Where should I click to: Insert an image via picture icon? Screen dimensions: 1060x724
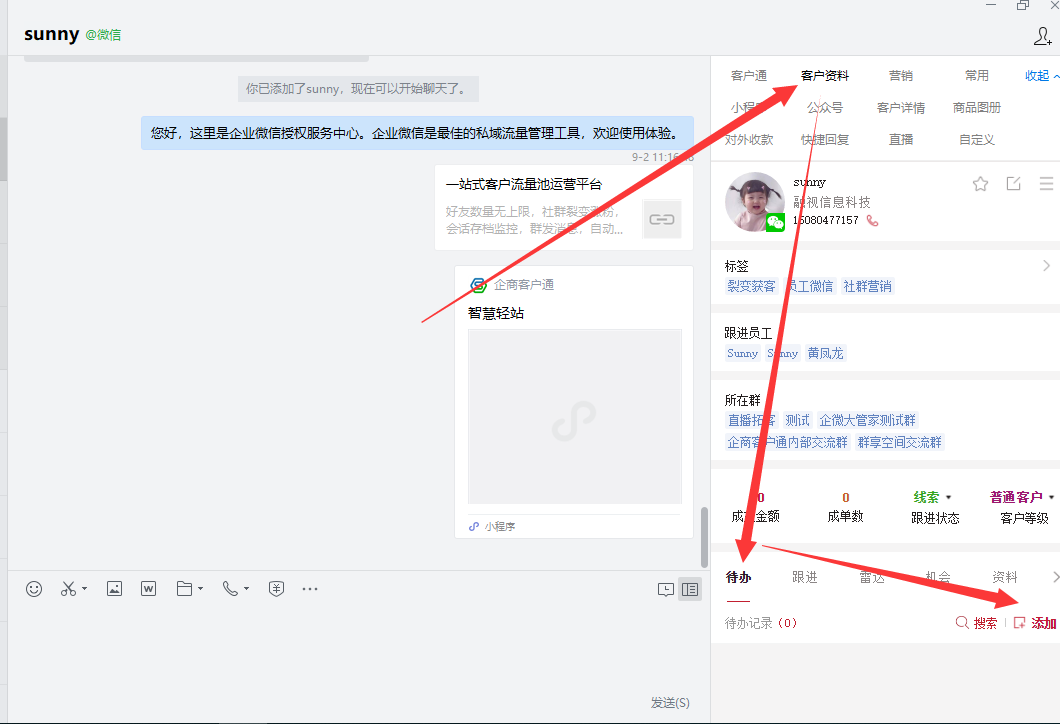pos(114,589)
